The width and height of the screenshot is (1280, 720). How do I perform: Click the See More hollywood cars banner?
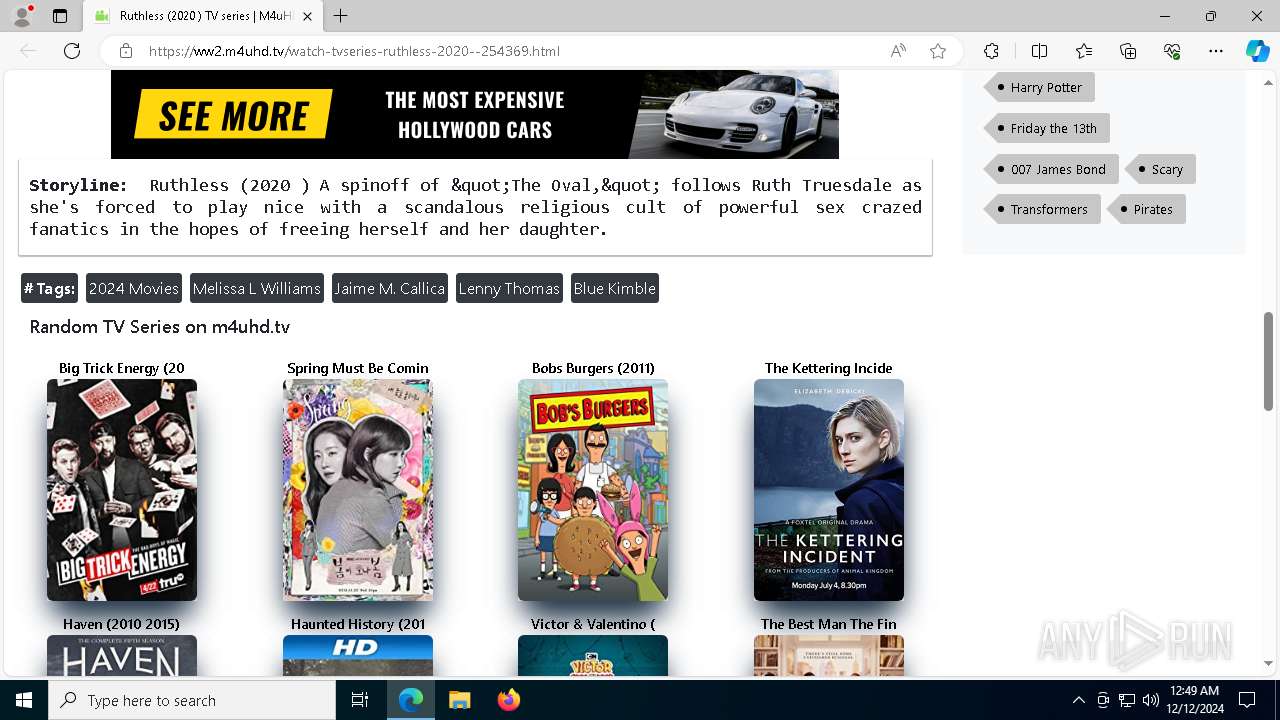click(x=475, y=114)
